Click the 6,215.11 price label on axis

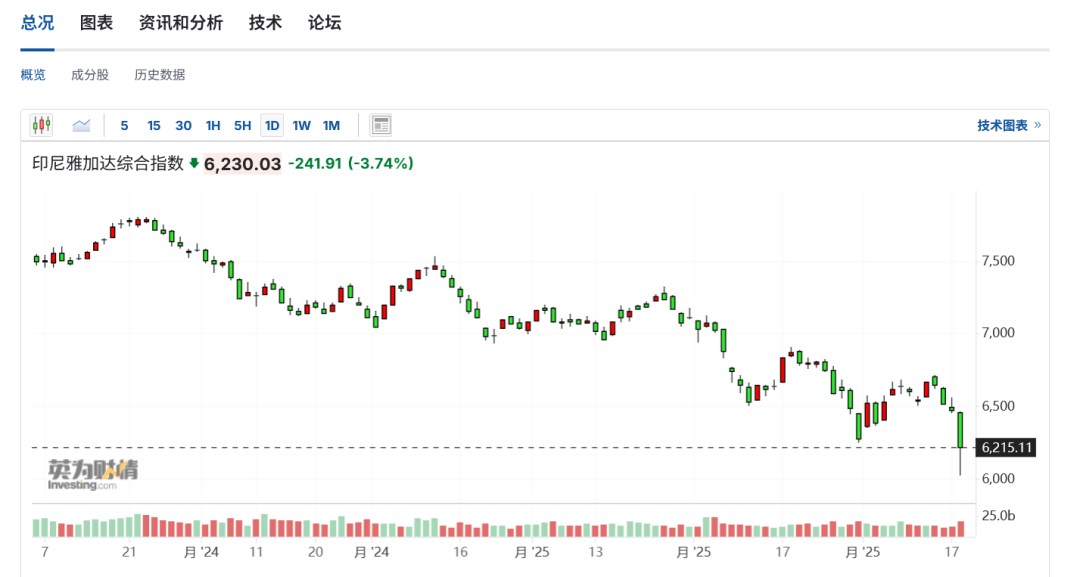1006,448
